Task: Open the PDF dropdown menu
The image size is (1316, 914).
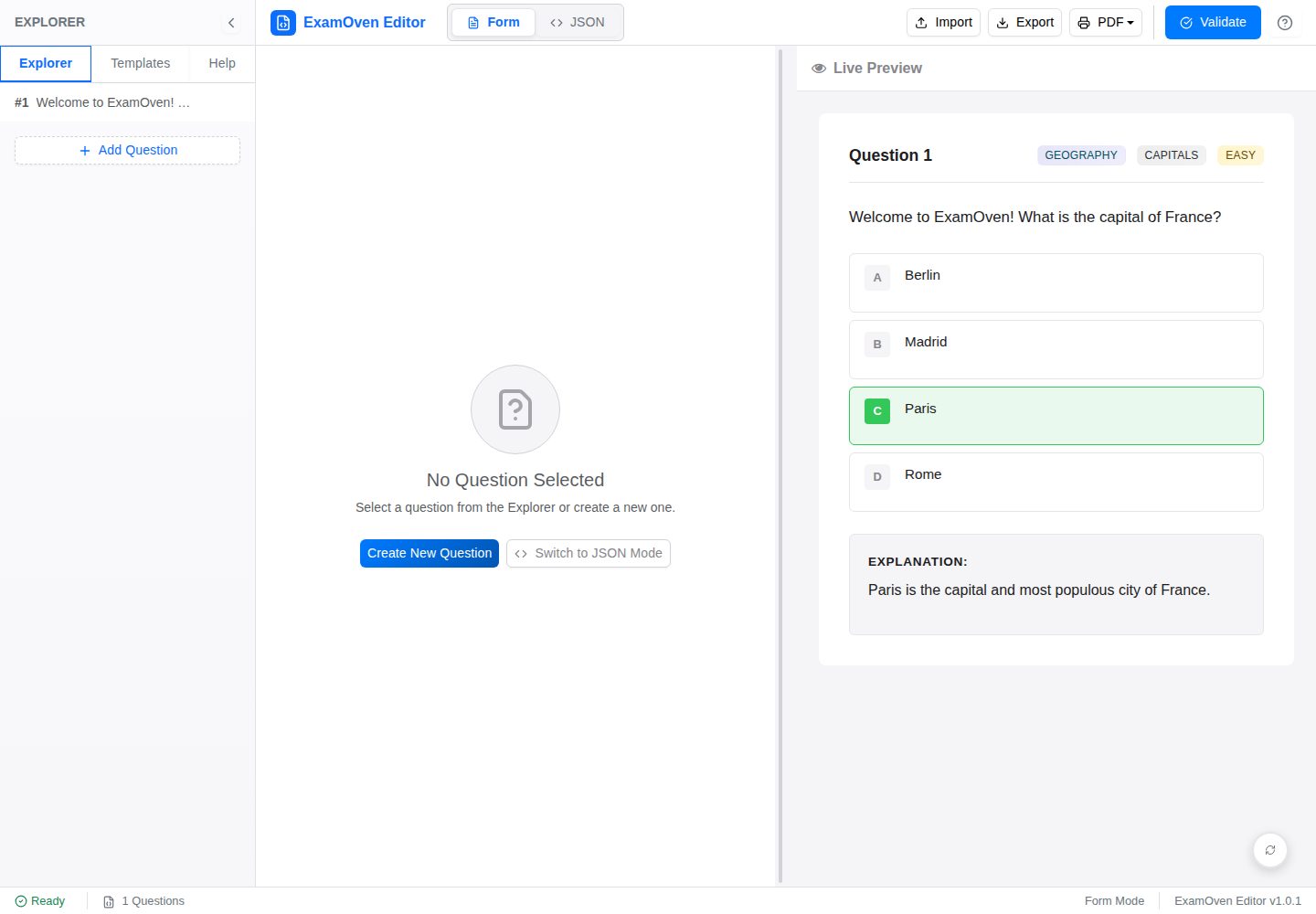Action: pos(1106,23)
